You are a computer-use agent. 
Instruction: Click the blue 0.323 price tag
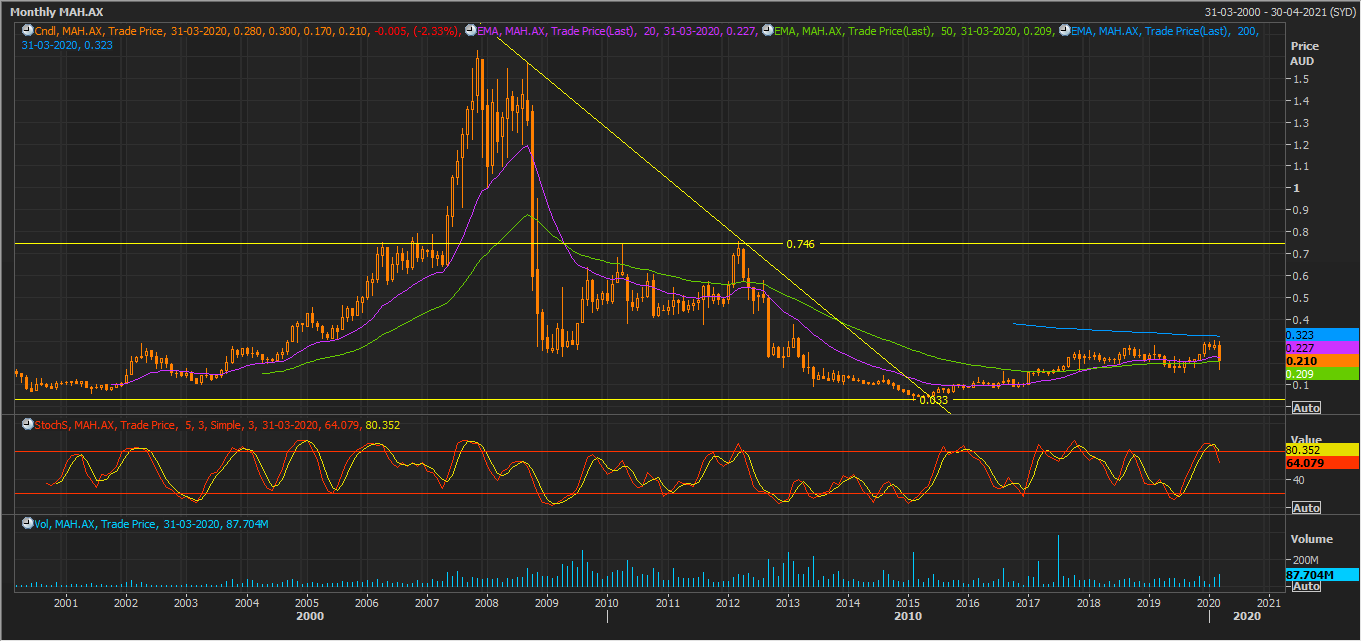pyautogui.click(x=1322, y=335)
